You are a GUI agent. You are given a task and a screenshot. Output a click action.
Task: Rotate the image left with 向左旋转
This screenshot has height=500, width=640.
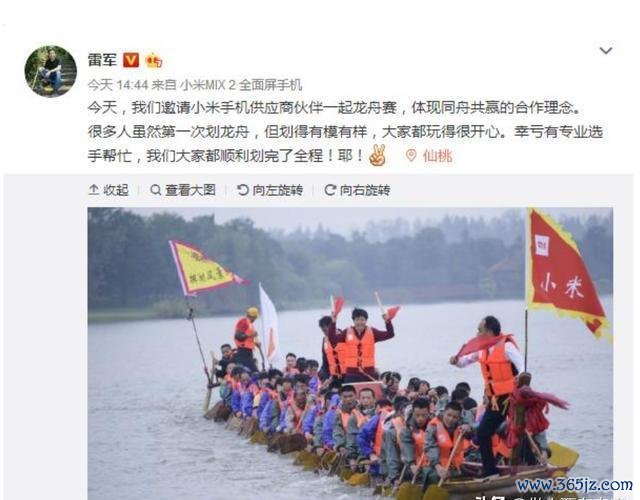coord(270,190)
